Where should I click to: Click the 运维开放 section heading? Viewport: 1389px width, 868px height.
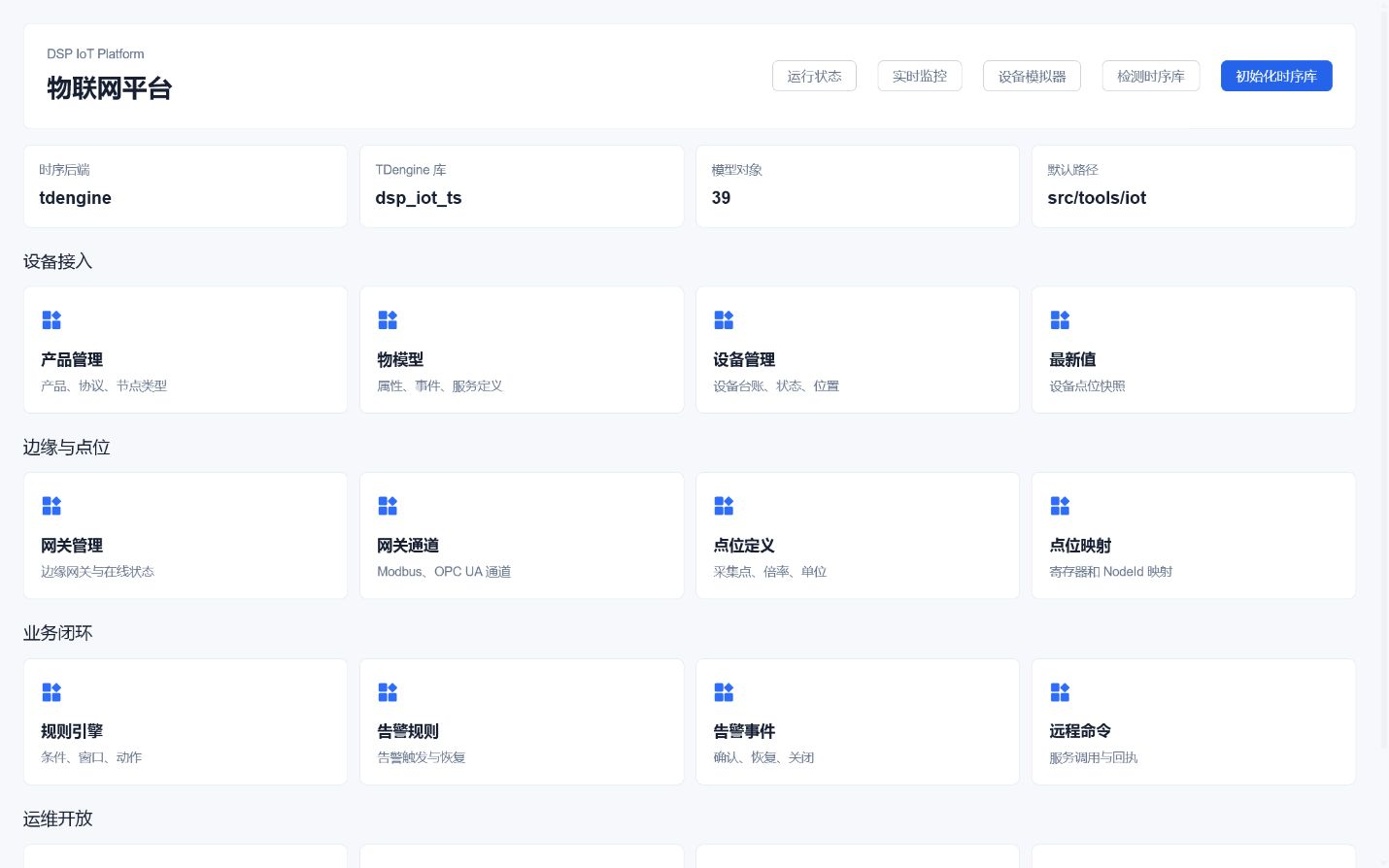click(x=58, y=818)
